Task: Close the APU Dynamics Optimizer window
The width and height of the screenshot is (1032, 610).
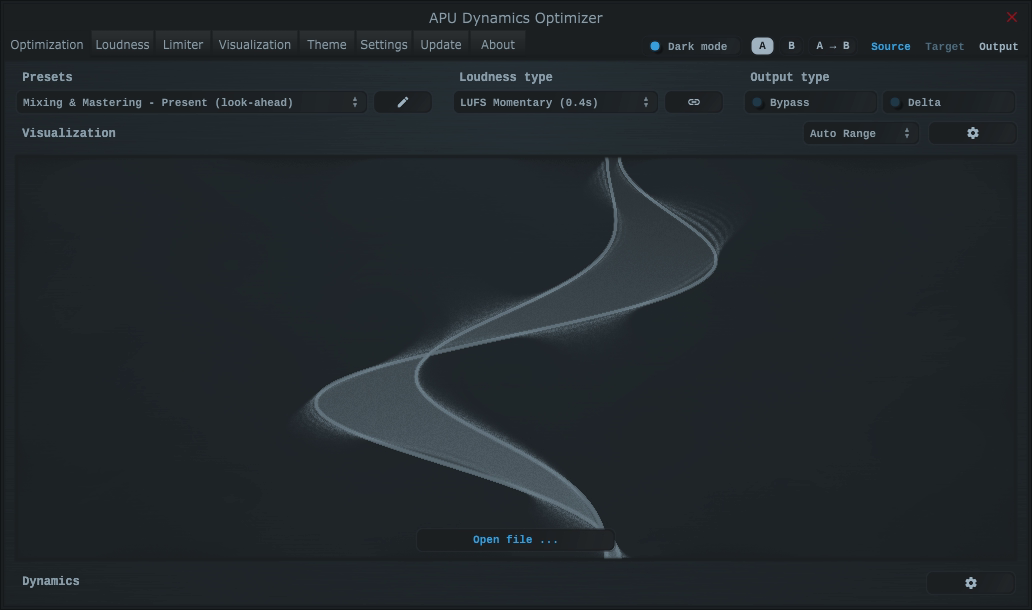Action: [x=1012, y=17]
